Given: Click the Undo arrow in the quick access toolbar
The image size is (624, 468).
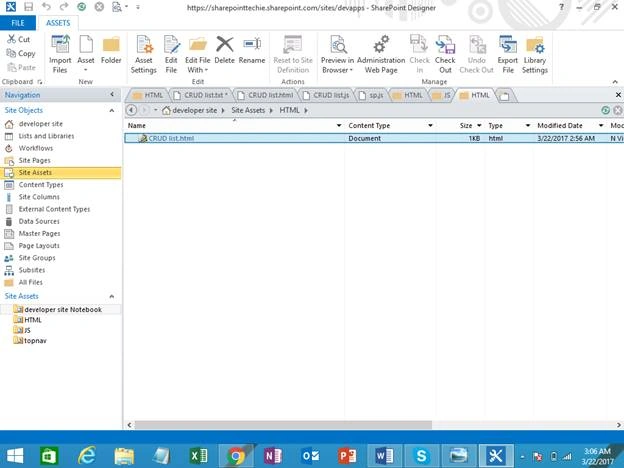Looking at the screenshot, I should pyautogui.click(x=46, y=7).
